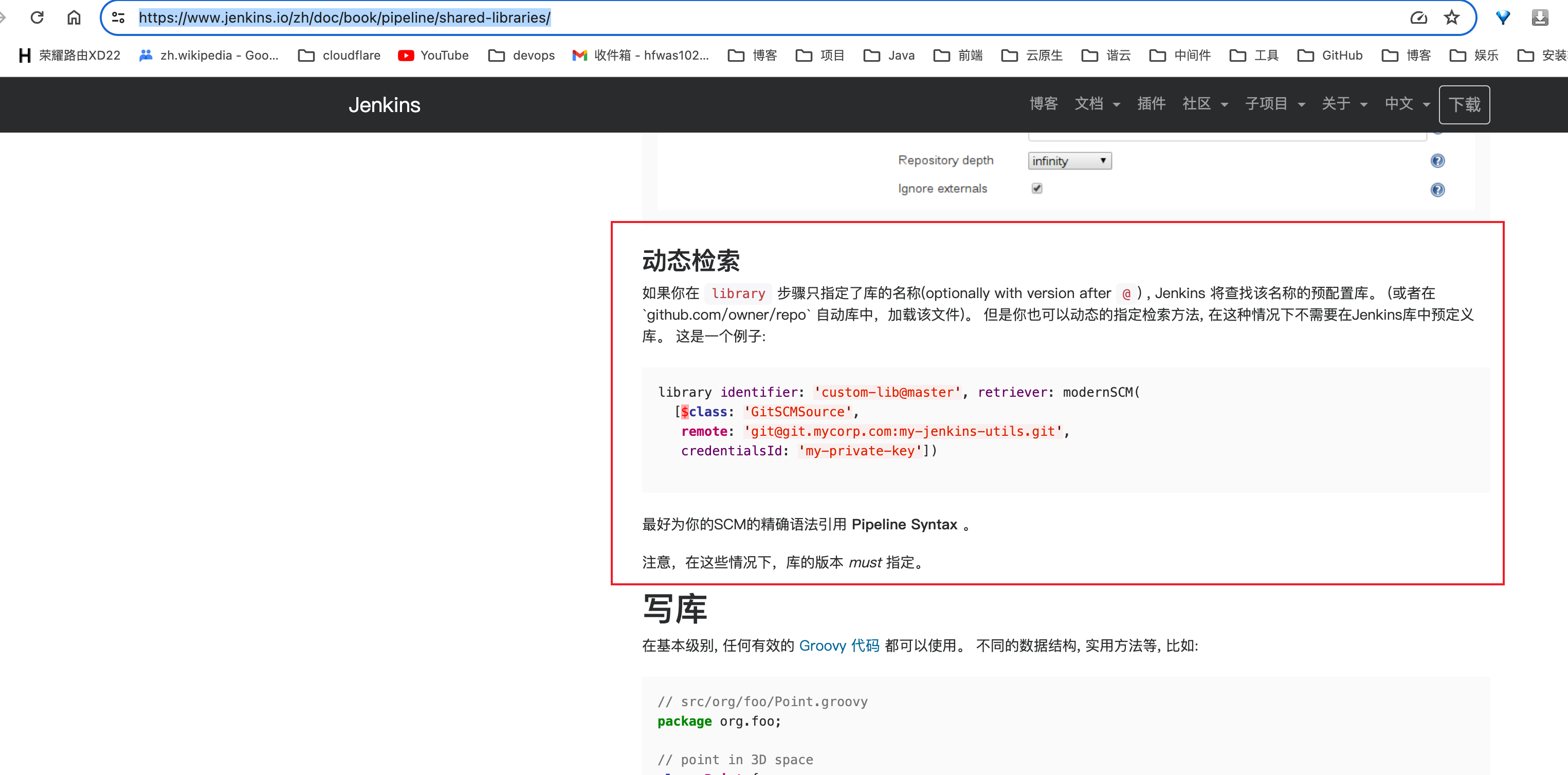
Task: Click the help icon beside Ignore externals
Action: pos(1437,190)
